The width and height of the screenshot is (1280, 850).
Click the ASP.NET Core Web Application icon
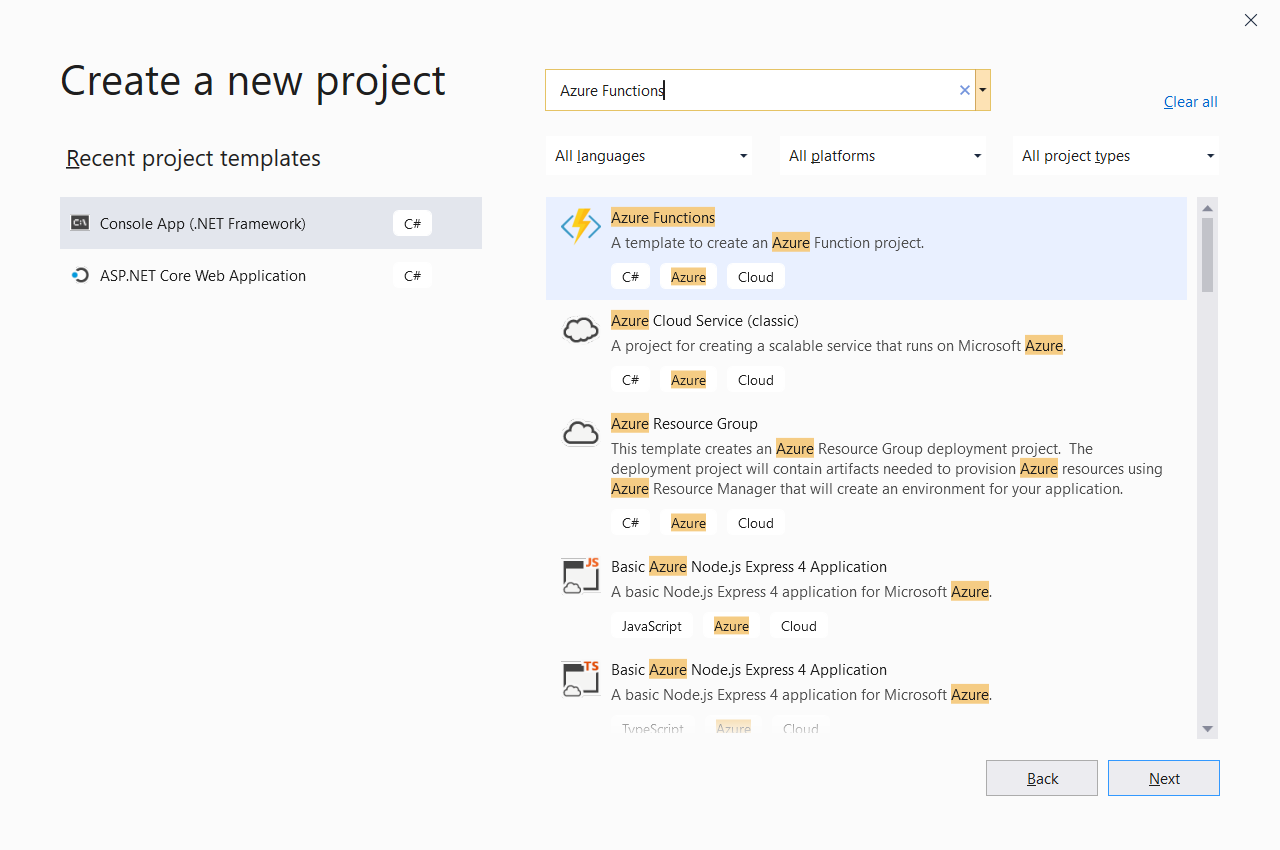point(80,275)
